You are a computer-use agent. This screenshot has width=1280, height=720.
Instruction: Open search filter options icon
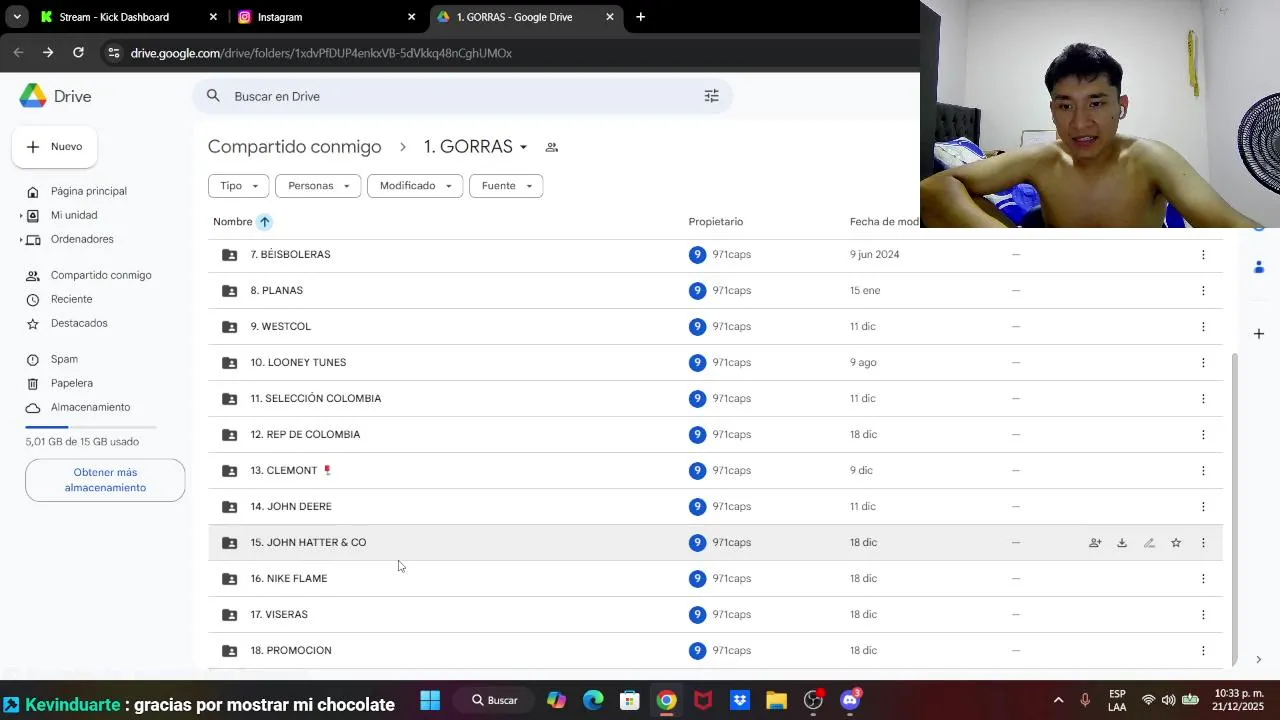[712, 96]
